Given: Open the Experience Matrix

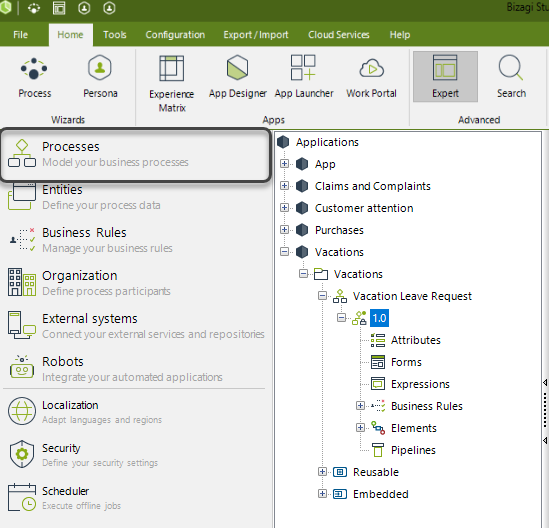Looking at the screenshot, I should (172, 83).
